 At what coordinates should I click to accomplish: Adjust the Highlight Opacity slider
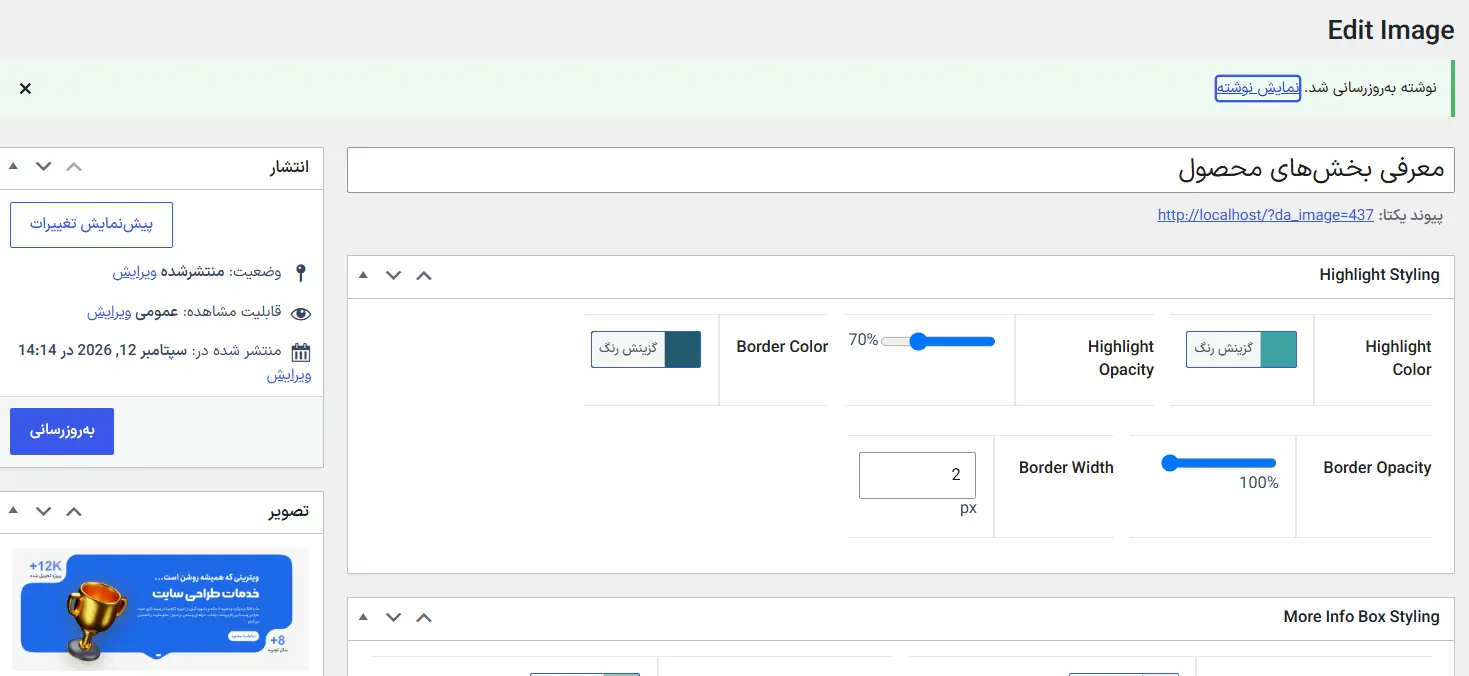point(938,341)
